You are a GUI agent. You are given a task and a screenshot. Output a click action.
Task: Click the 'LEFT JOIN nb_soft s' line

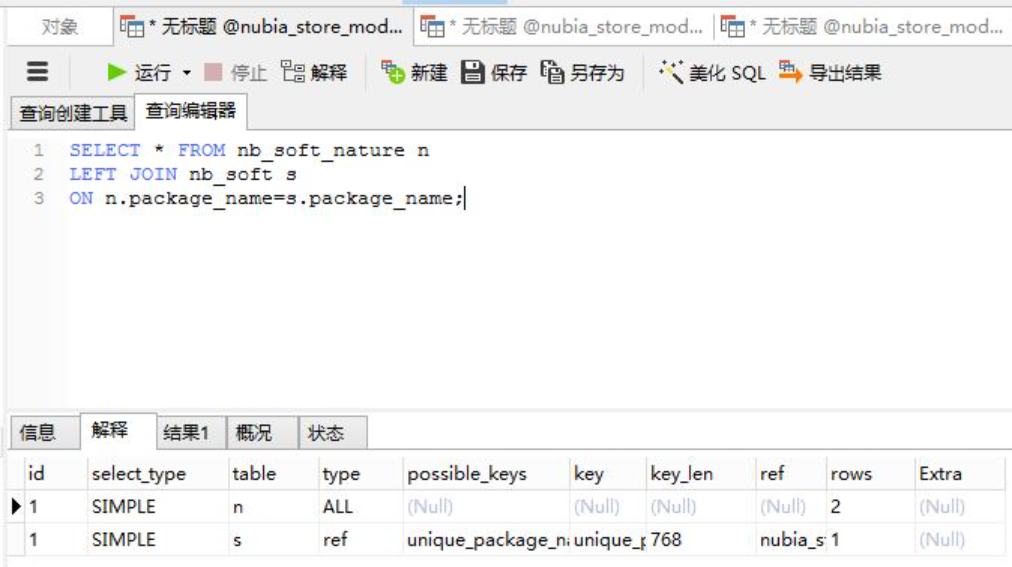click(x=183, y=174)
